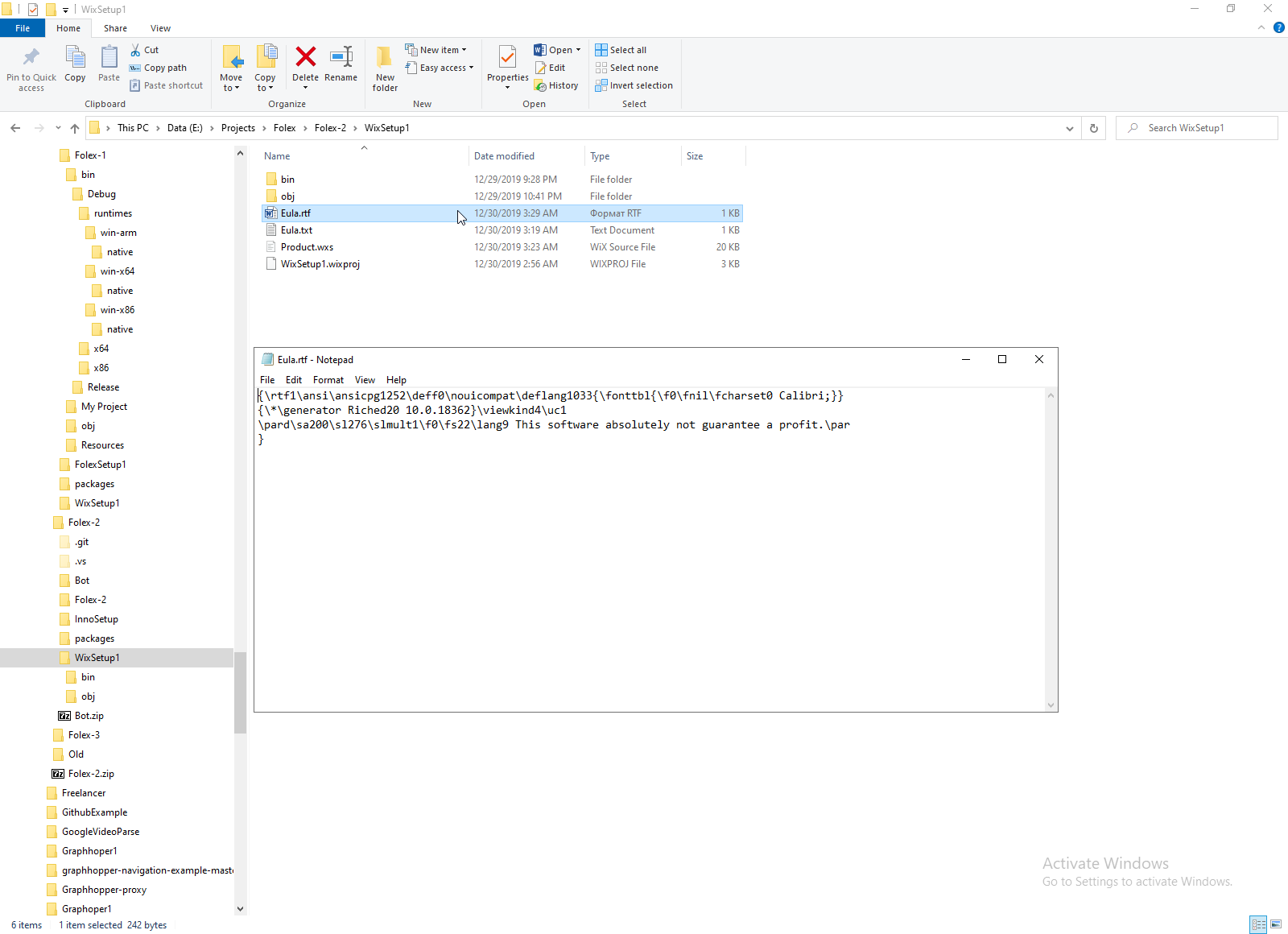This screenshot has height=934, width=1288.
Task: Refresh the WixSetup1 folder view
Action: pyautogui.click(x=1094, y=128)
